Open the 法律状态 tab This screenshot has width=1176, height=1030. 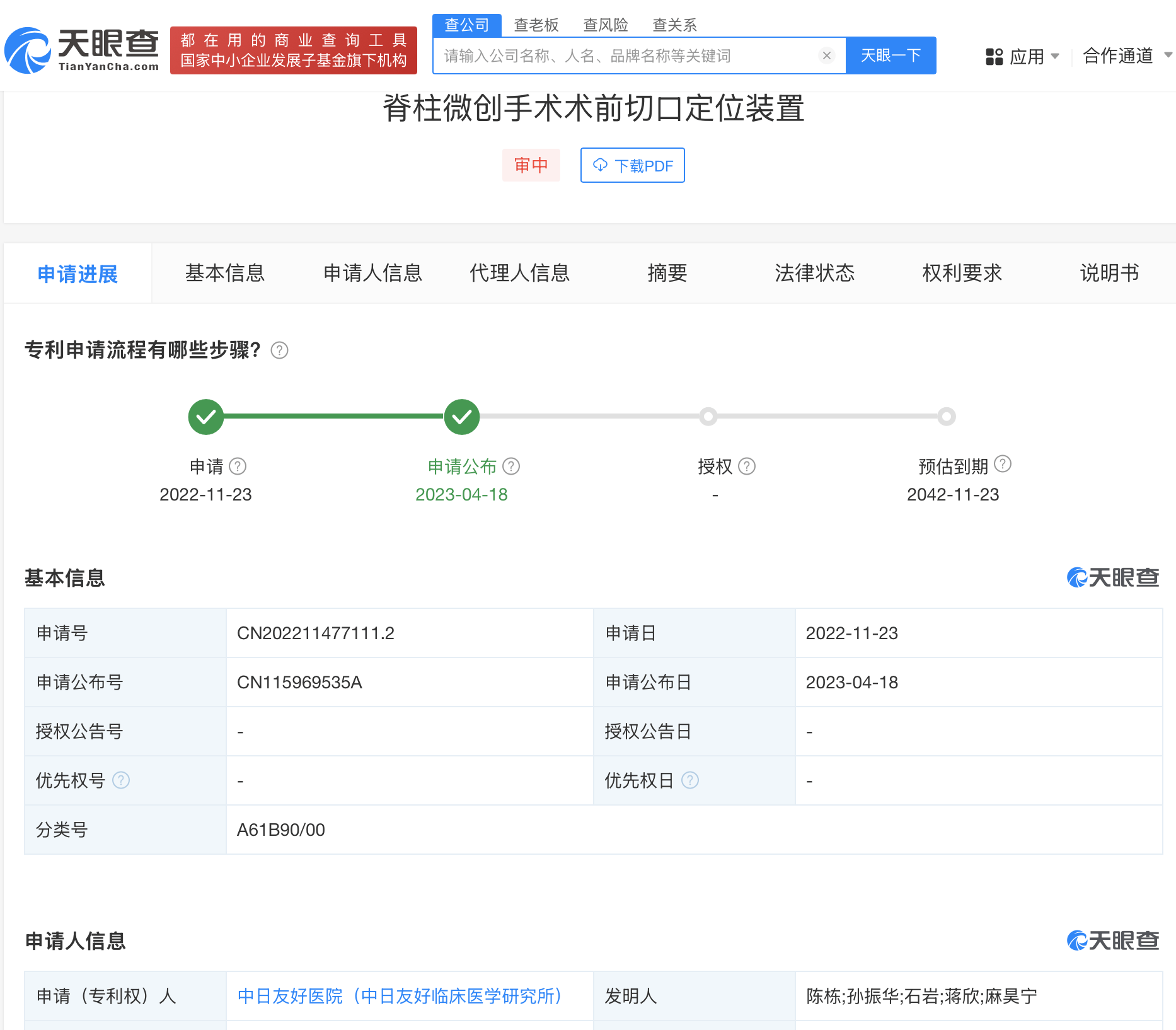pyautogui.click(x=814, y=273)
